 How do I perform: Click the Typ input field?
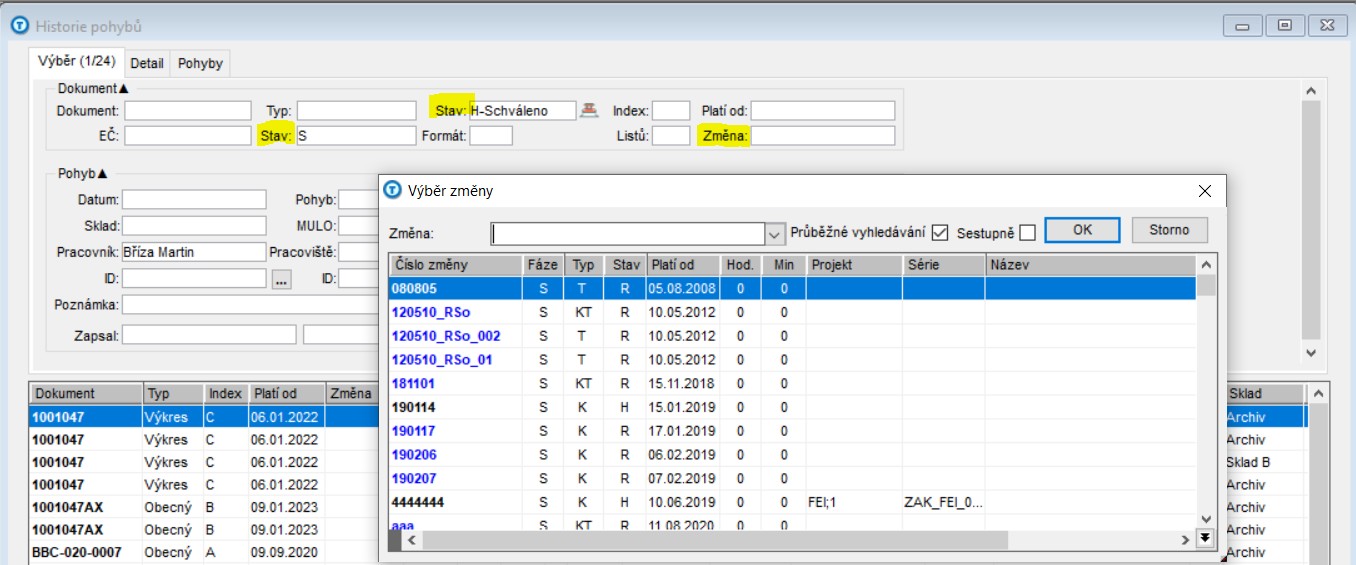tap(356, 110)
